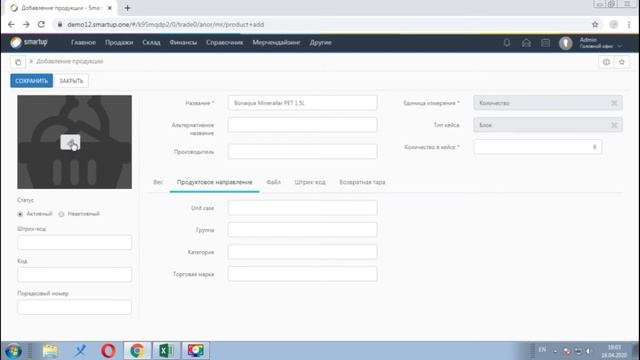Screen dimensions: 640x360
Task: Click the Категория field
Action: 302,252
